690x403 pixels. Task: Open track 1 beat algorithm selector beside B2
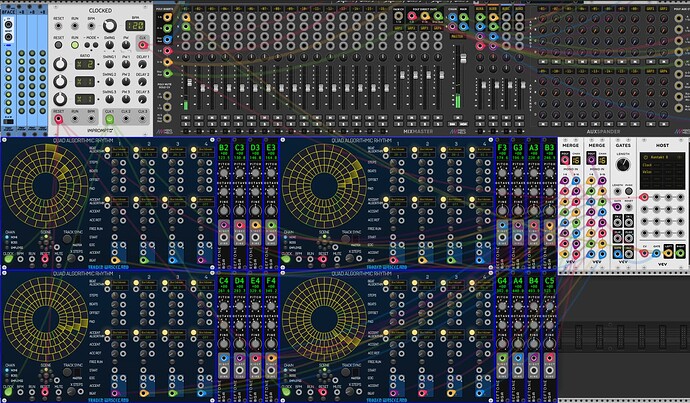point(120,150)
